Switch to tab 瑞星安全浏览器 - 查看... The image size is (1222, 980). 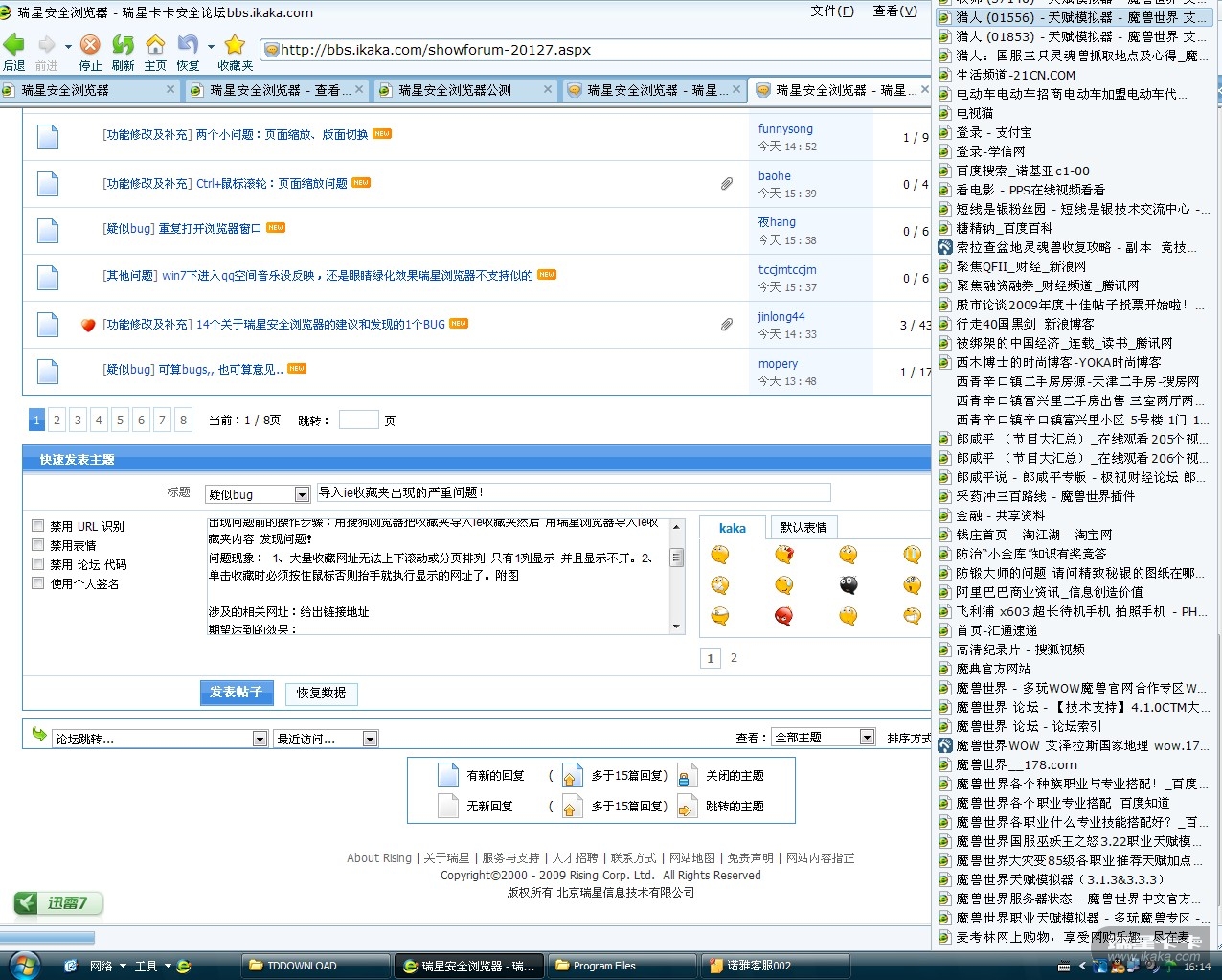(x=278, y=89)
